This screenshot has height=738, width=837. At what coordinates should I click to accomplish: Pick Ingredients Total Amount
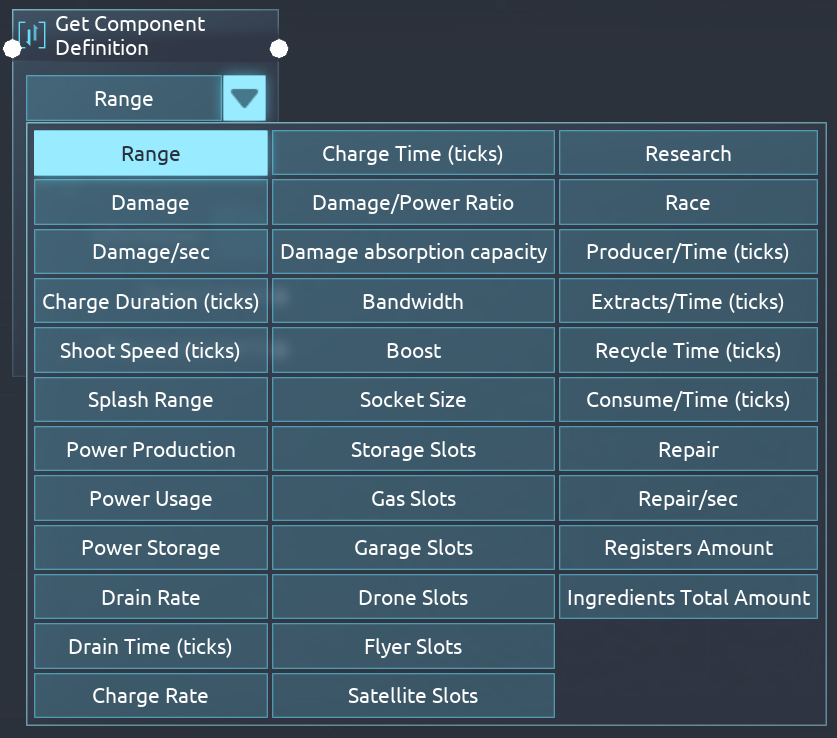point(688,597)
